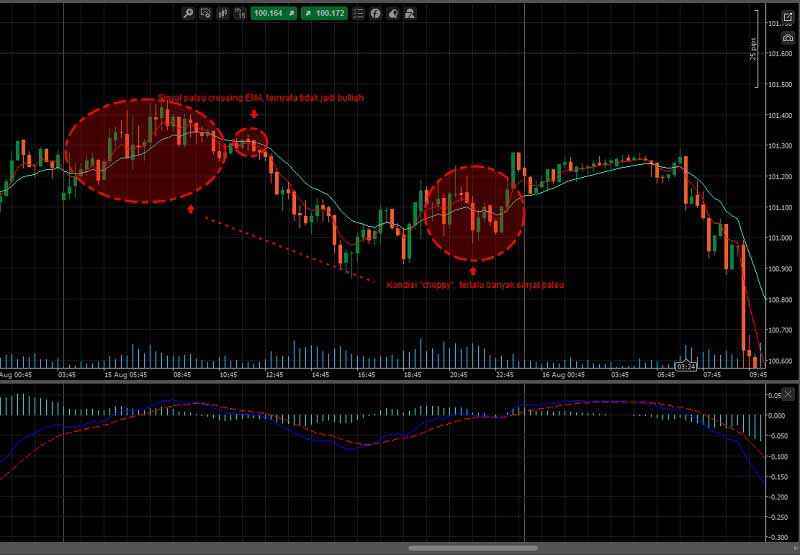
Task: Click the green Buy button at 100.172
Action: 325,13
